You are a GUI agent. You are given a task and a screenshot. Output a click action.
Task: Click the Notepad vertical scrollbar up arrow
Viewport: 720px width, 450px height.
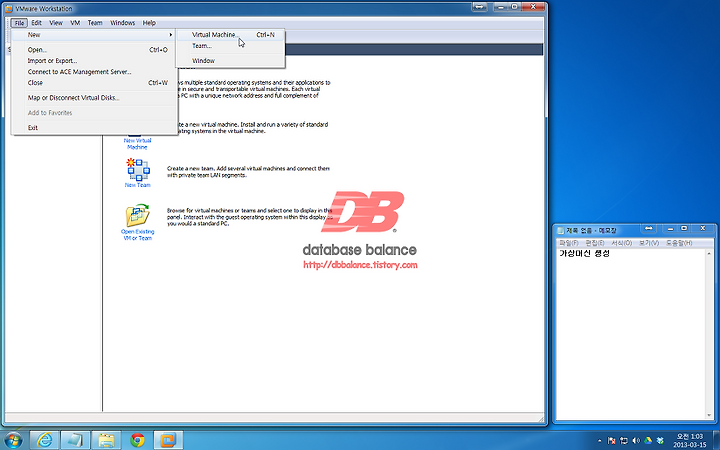tap(709, 253)
